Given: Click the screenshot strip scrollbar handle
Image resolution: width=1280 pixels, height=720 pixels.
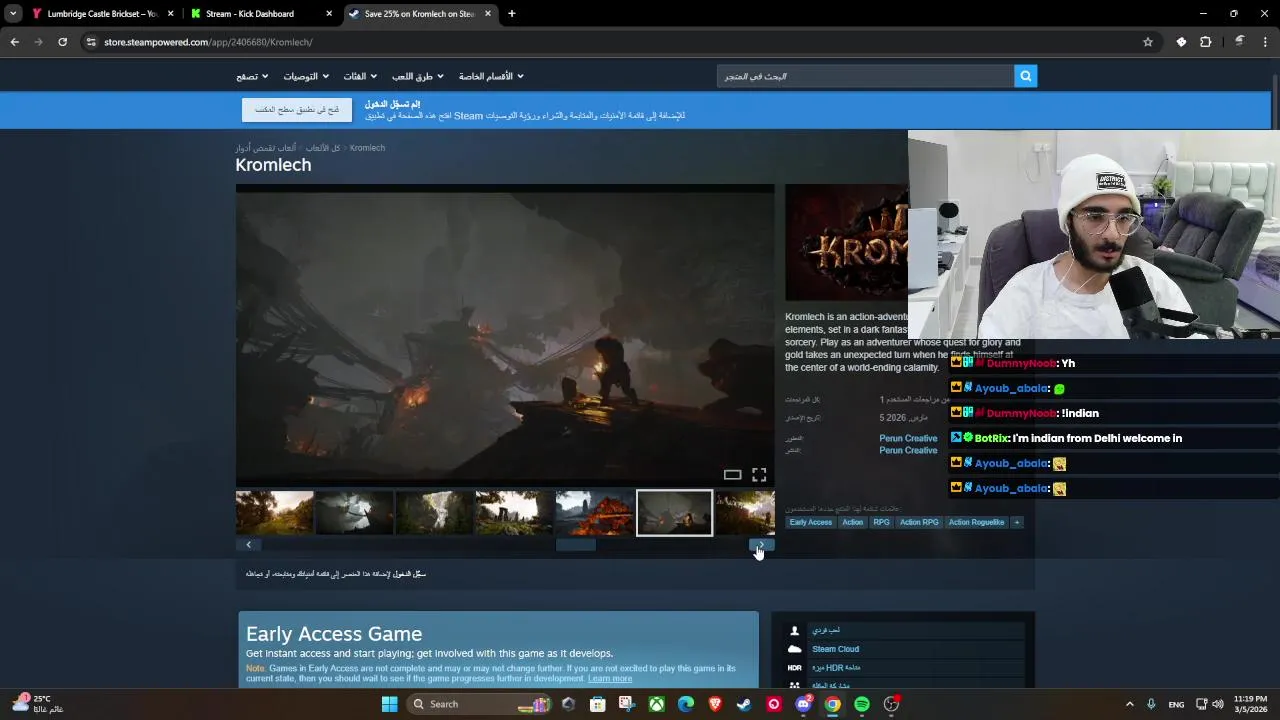Looking at the screenshot, I should click(x=576, y=545).
